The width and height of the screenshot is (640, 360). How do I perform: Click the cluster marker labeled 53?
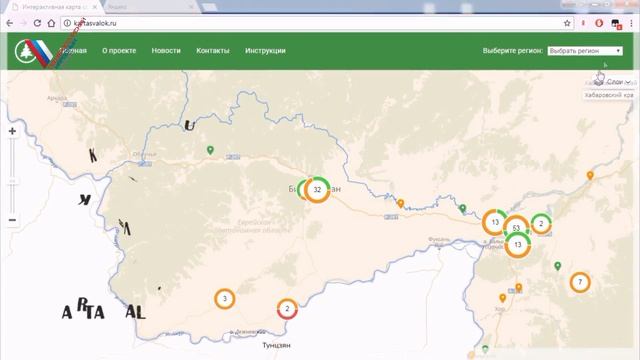pyautogui.click(x=516, y=228)
